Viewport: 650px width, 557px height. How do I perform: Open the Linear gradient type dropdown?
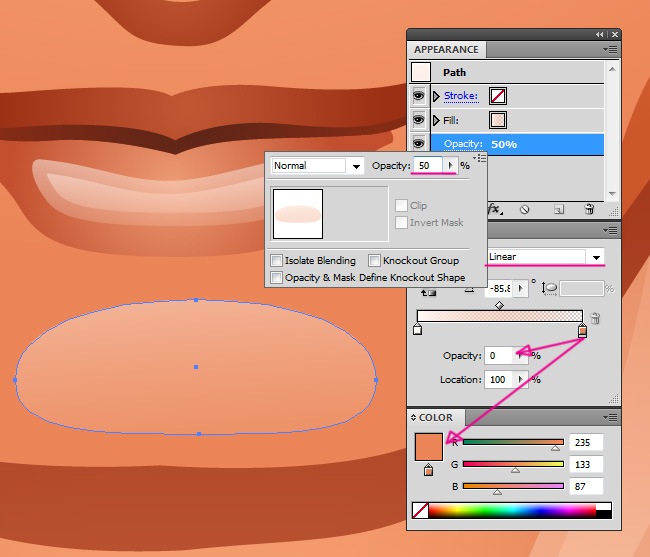click(597, 257)
